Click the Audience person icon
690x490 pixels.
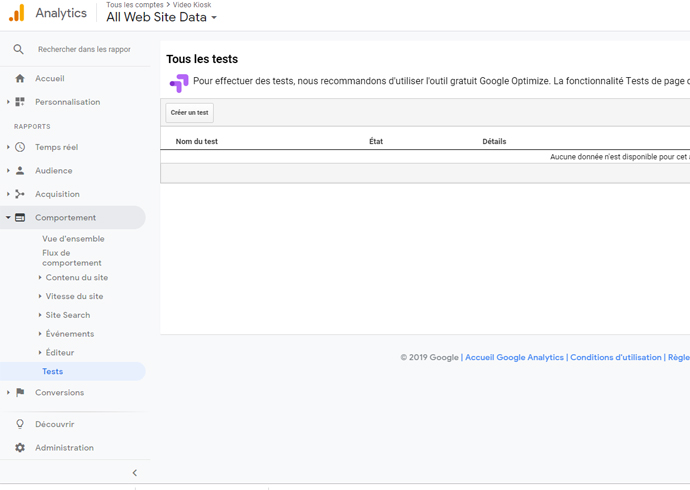(x=20, y=171)
